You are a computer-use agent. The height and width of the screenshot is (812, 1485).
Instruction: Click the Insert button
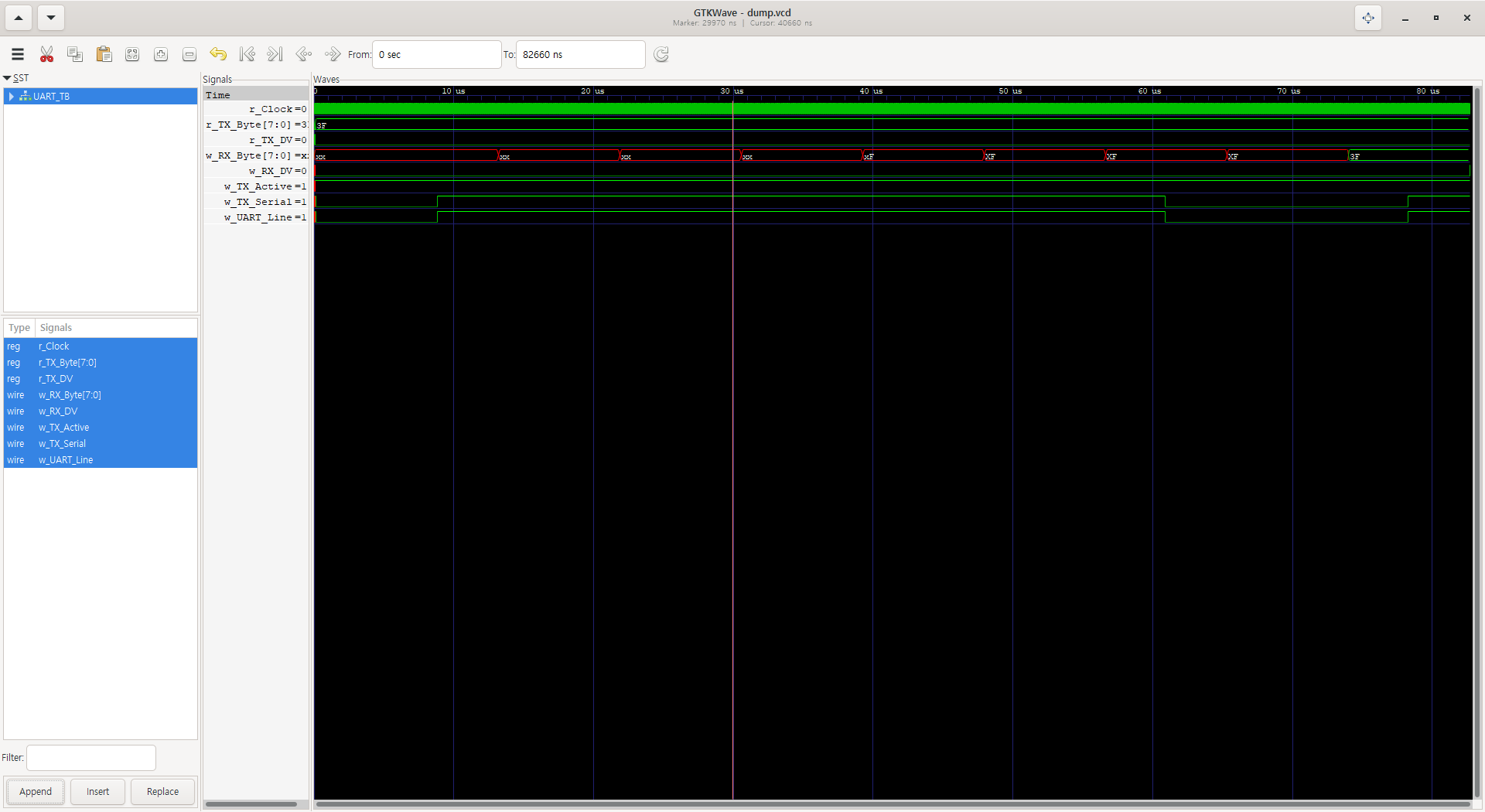coord(97,791)
